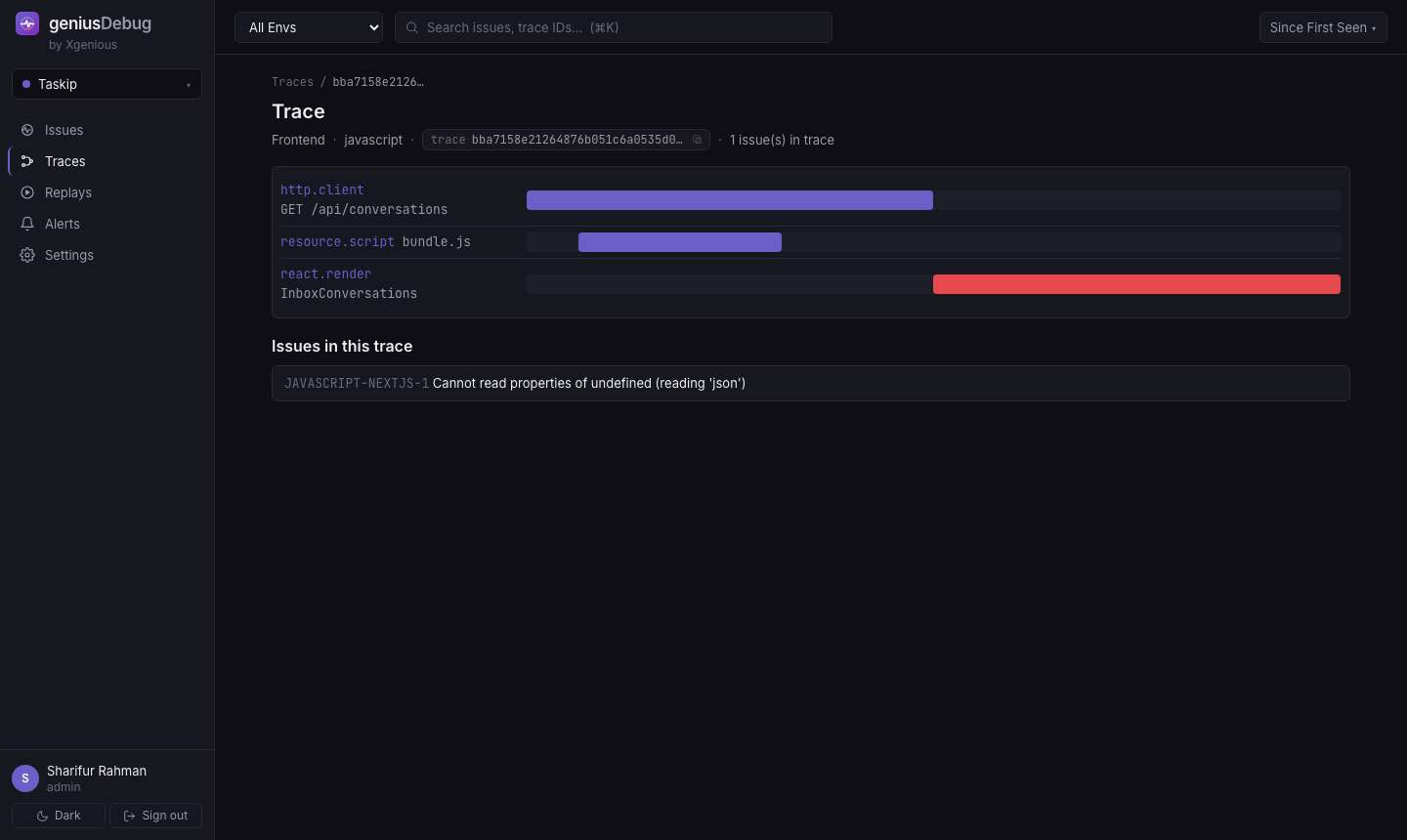Click the Settings gear icon

click(x=27, y=255)
